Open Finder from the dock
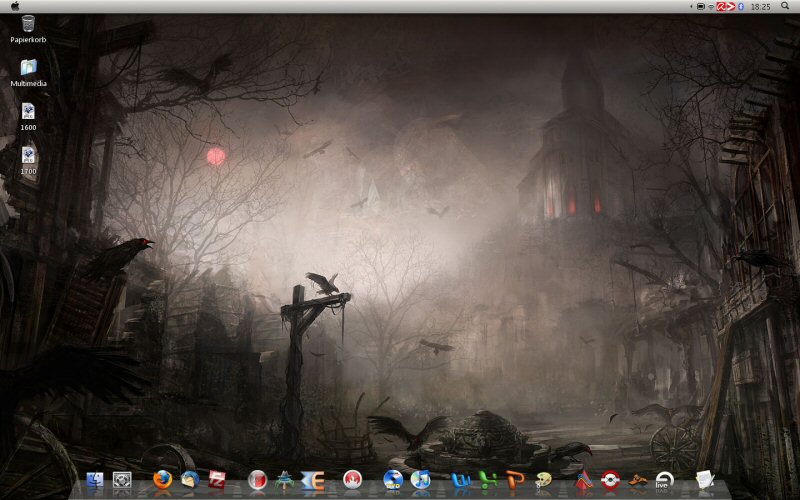The width and height of the screenshot is (800, 500). (x=96, y=481)
